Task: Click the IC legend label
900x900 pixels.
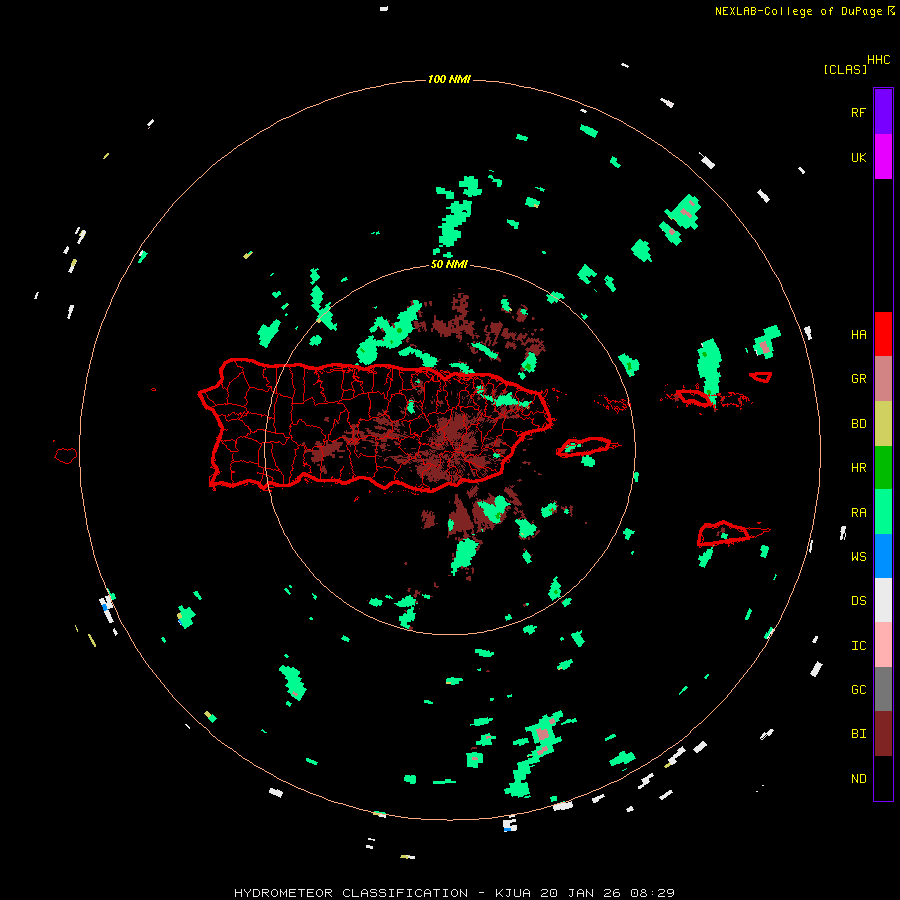Action: pyautogui.click(x=858, y=646)
